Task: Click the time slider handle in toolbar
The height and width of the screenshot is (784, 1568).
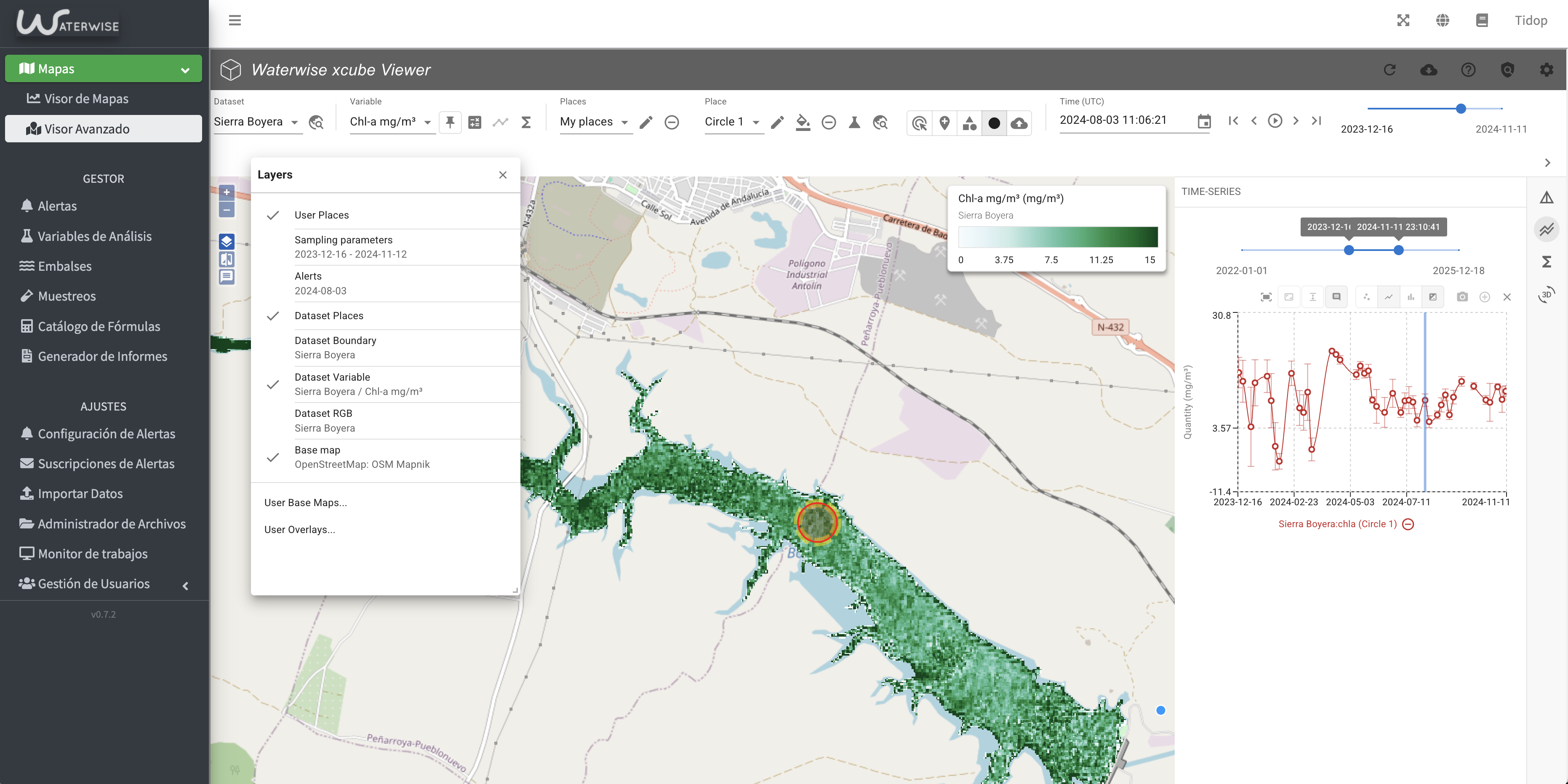Action: coord(1461,108)
